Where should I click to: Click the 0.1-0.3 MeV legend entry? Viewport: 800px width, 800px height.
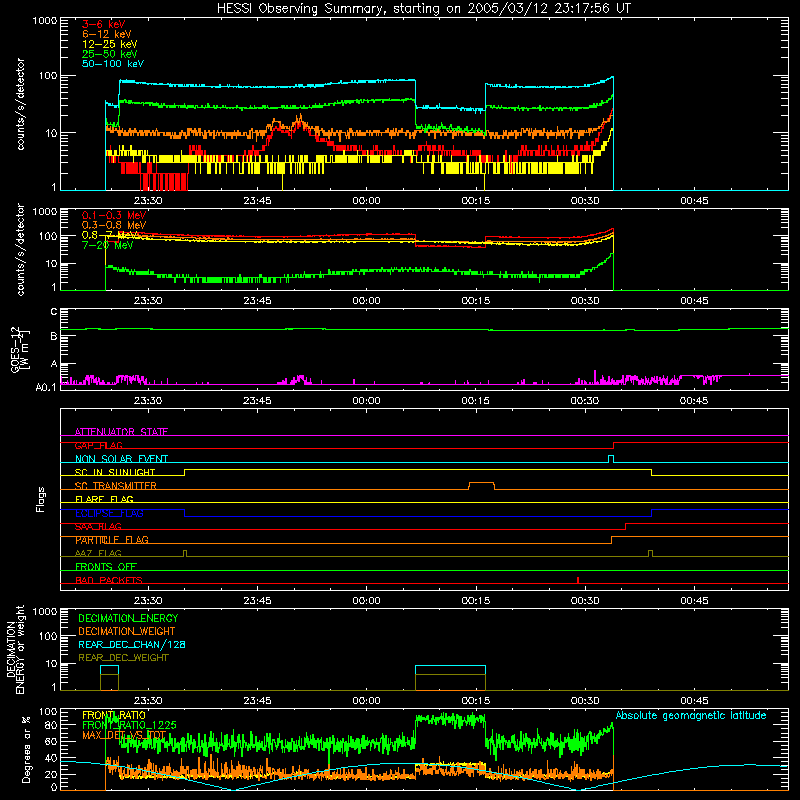point(114,215)
